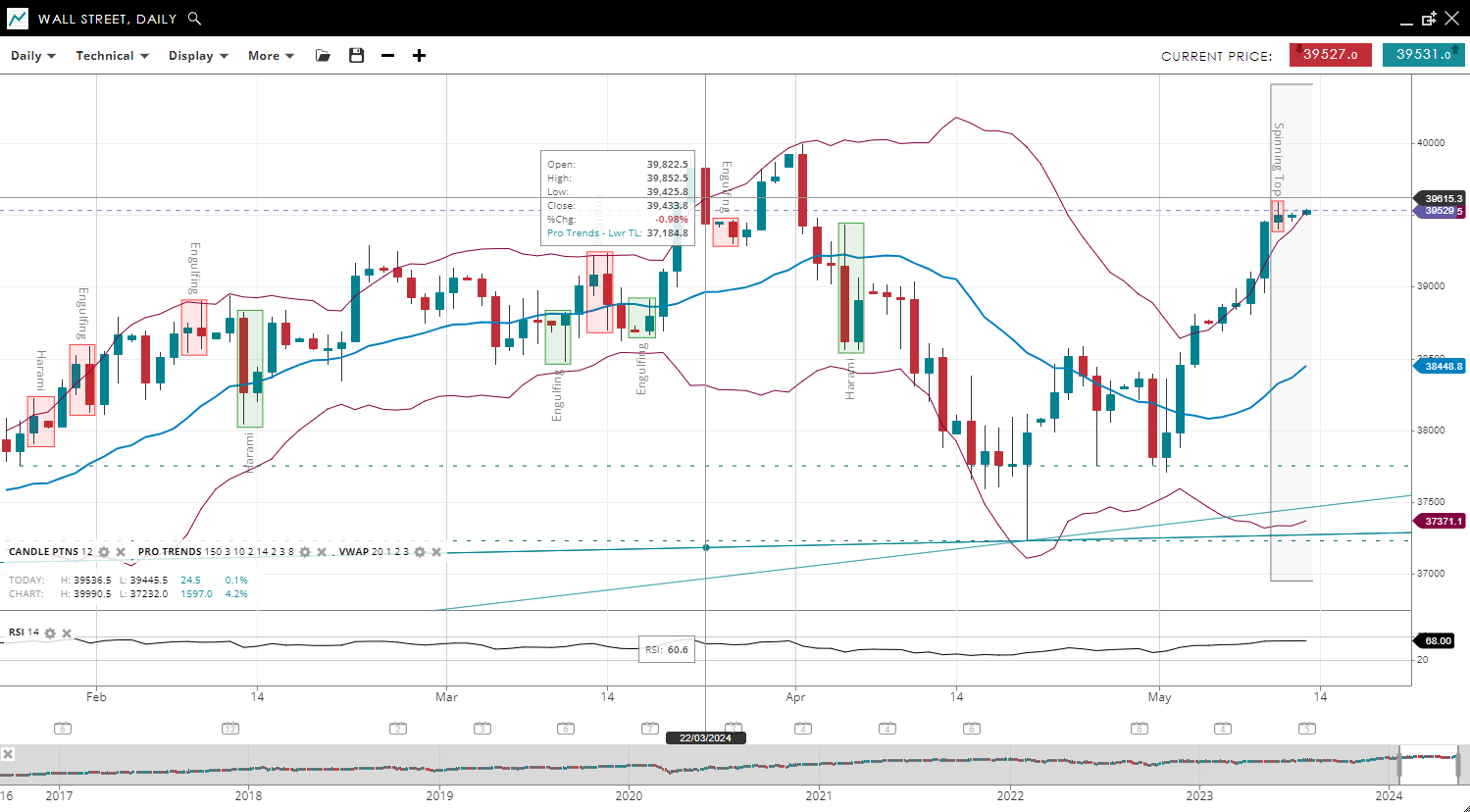Image resolution: width=1470 pixels, height=812 pixels.
Task: Open the More menu
Action: coord(271,56)
